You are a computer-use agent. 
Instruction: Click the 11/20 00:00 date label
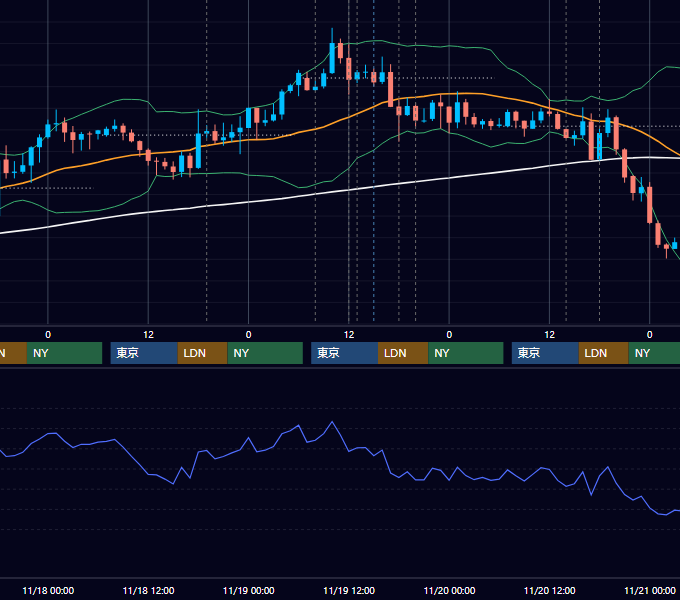tap(449, 590)
